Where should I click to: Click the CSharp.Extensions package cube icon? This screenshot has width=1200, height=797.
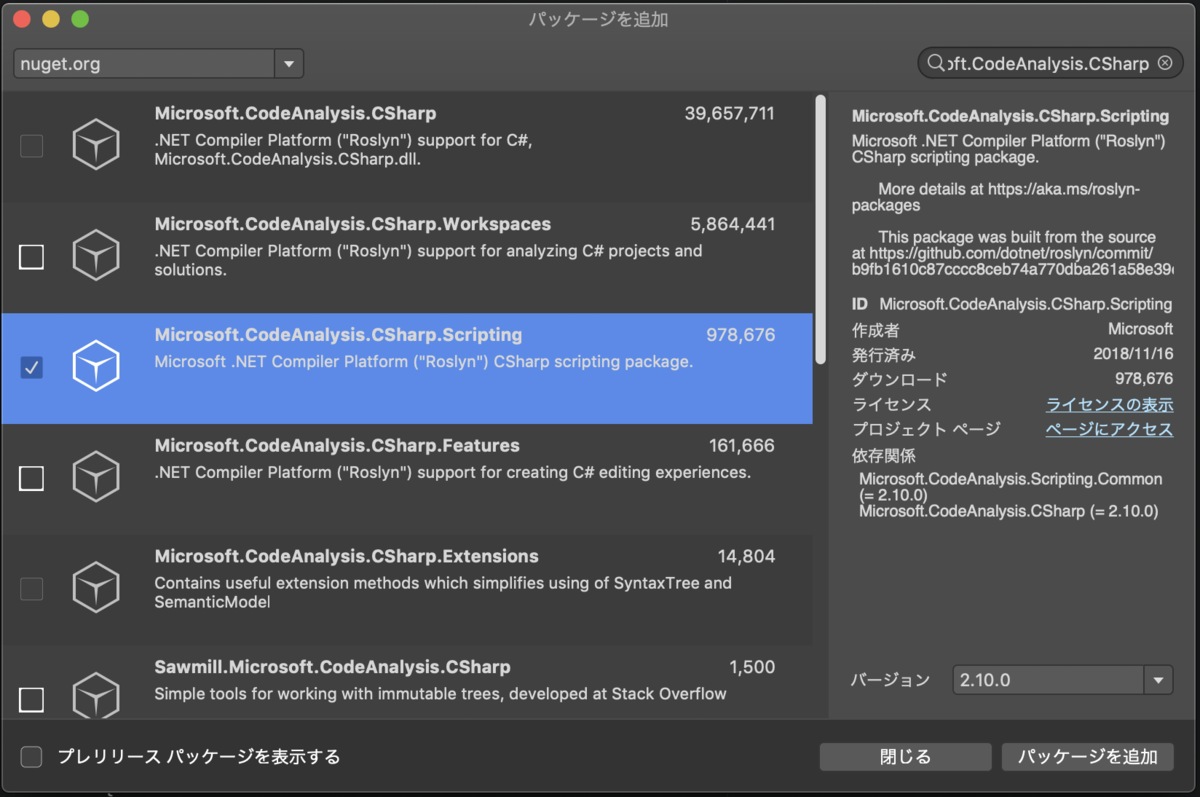tap(96, 588)
